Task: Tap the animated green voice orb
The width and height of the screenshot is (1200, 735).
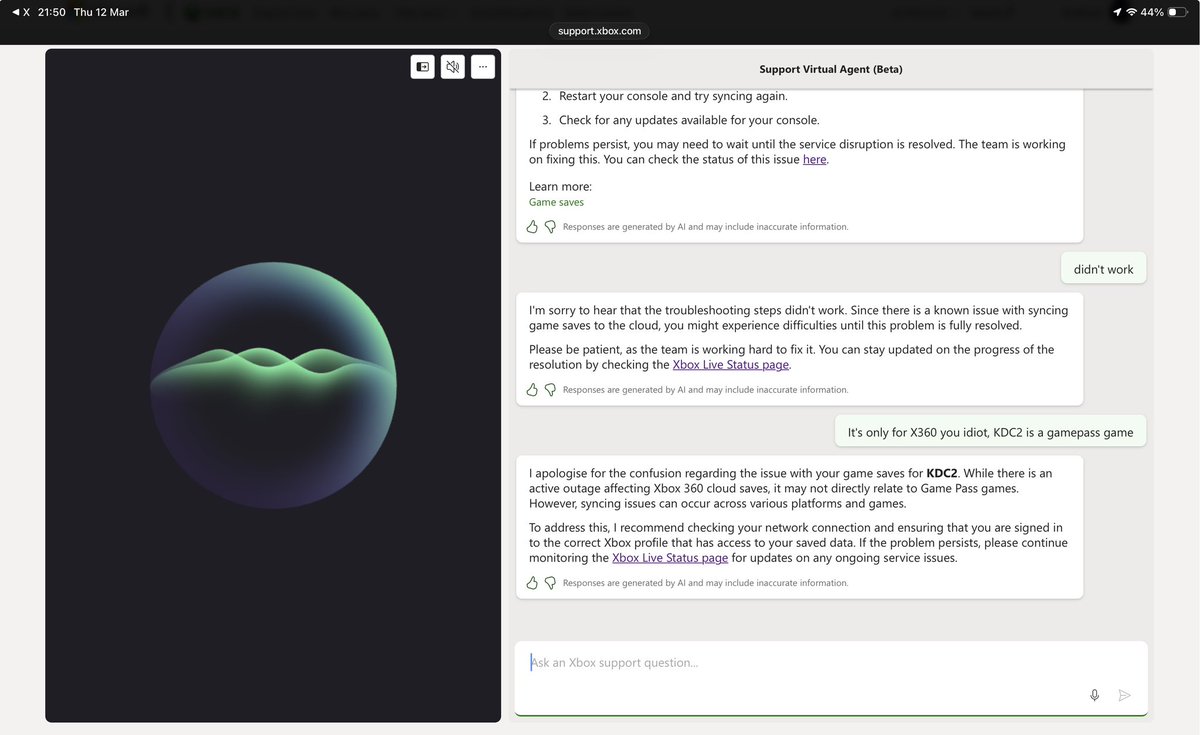Action: (x=273, y=386)
